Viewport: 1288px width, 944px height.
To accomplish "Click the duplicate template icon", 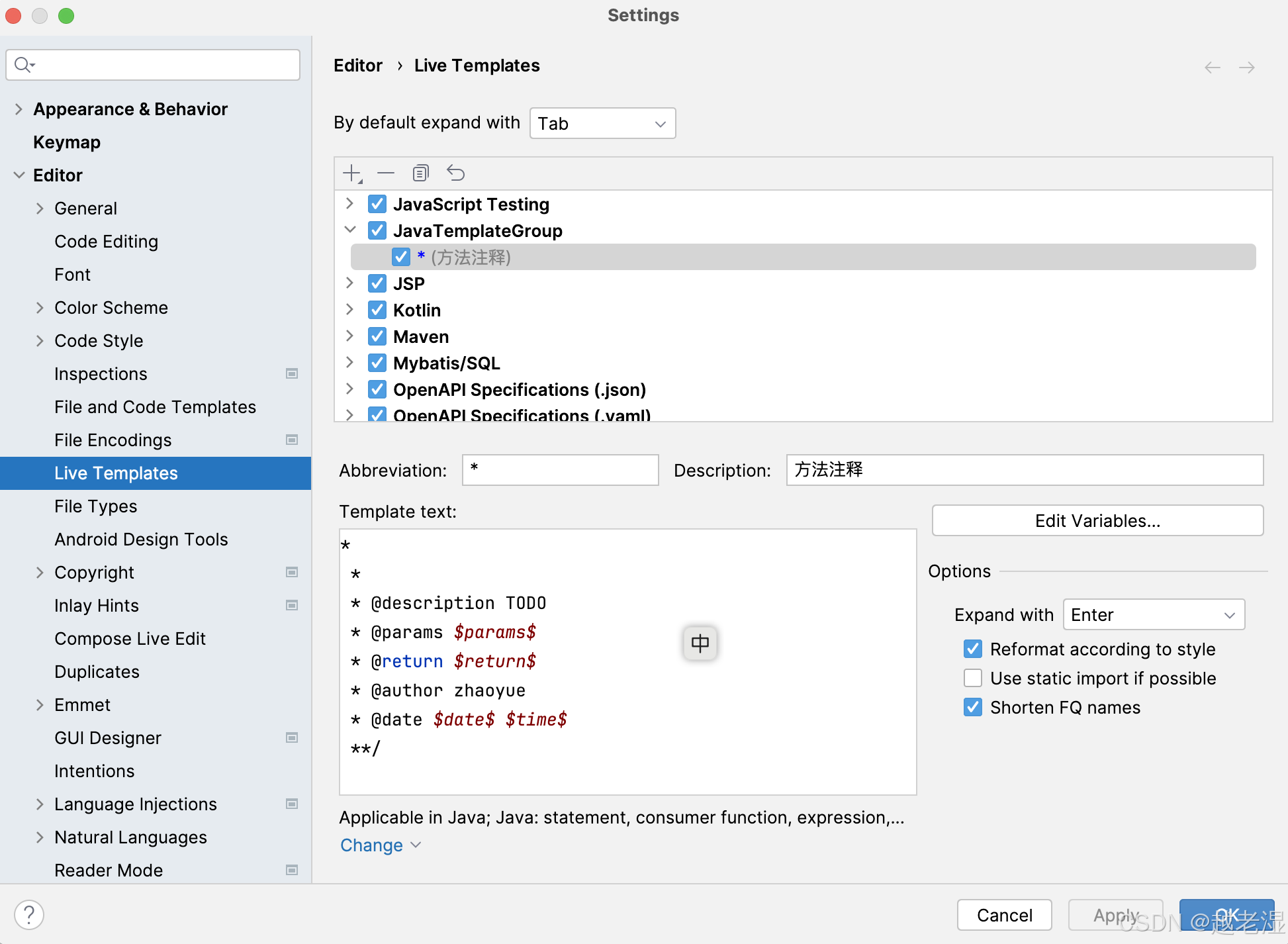I will tap(420, 173).
